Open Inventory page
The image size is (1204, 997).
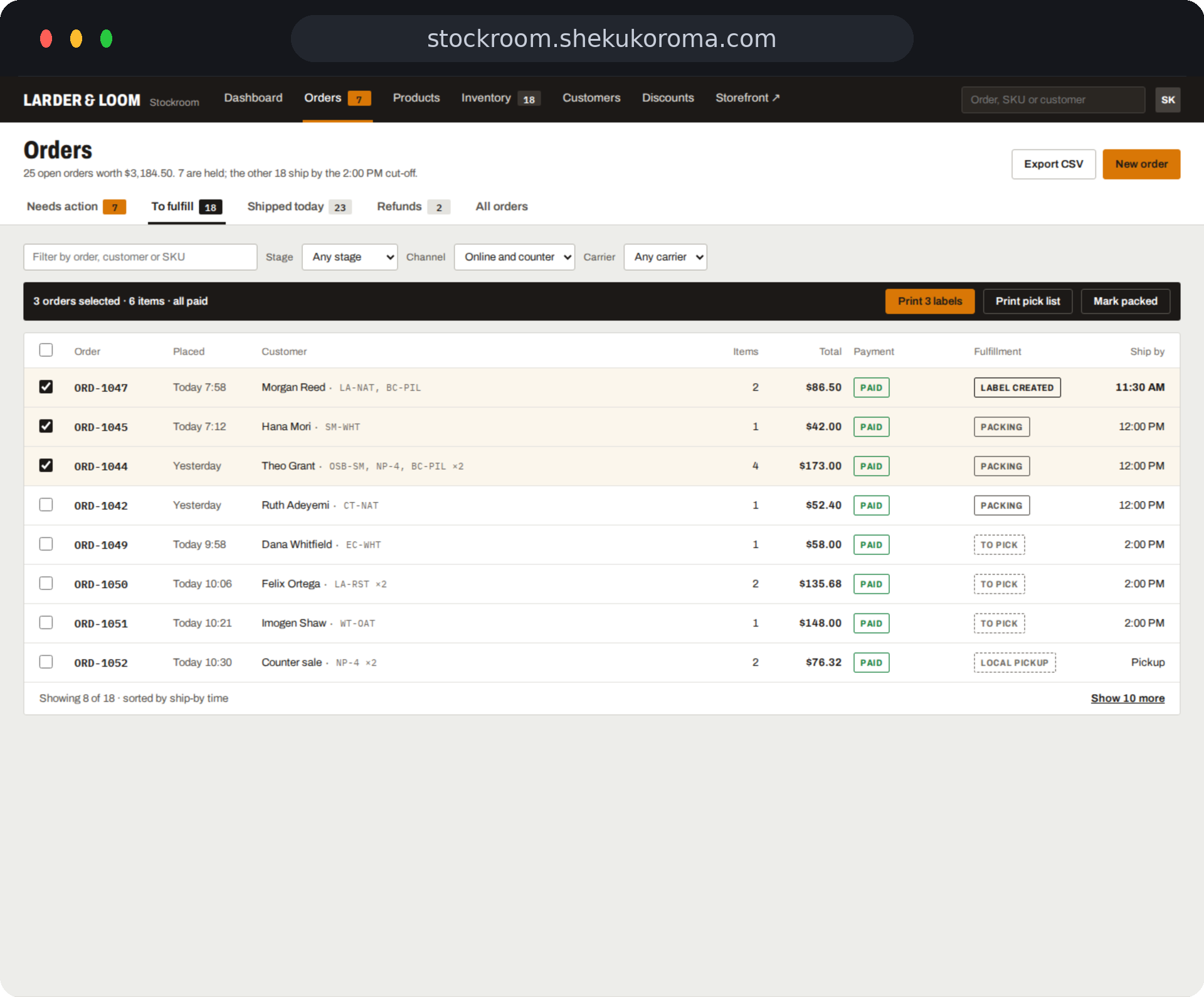click(x=500, y=98)
